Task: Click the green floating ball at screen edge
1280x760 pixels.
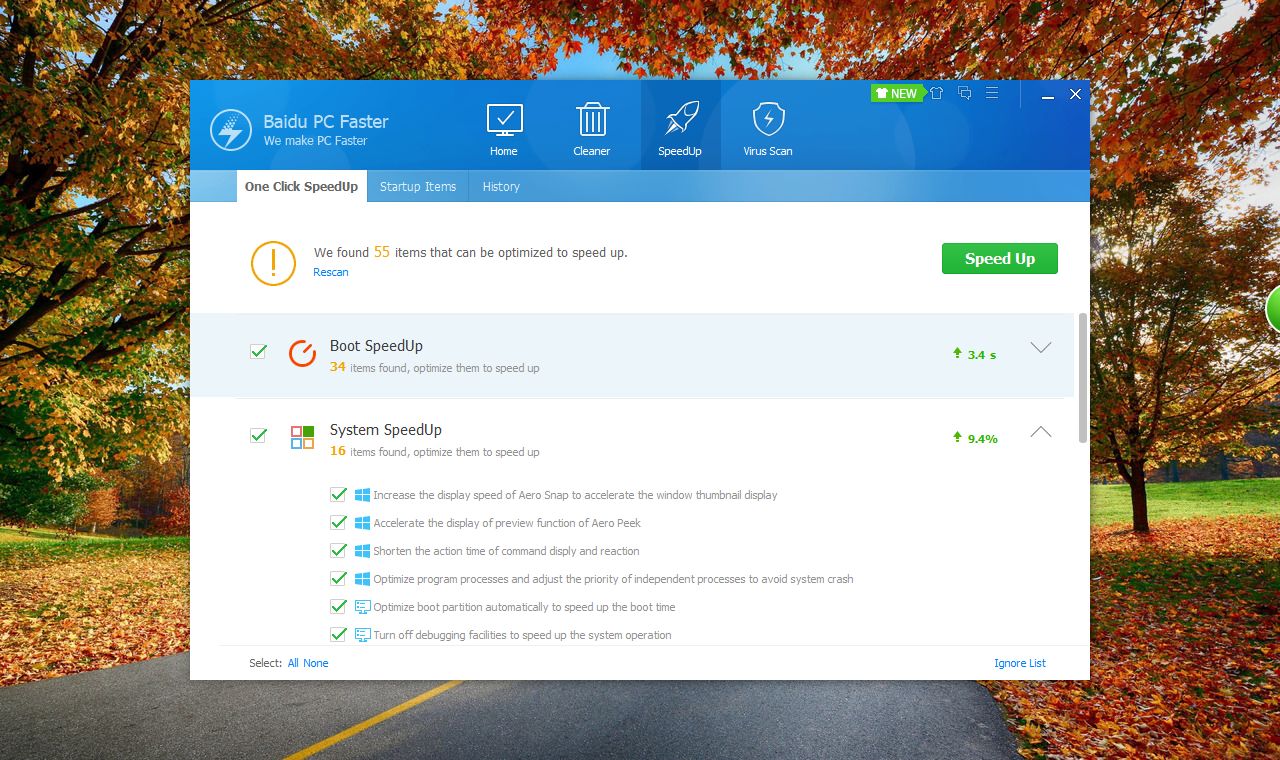Action: click(1273, 308)
